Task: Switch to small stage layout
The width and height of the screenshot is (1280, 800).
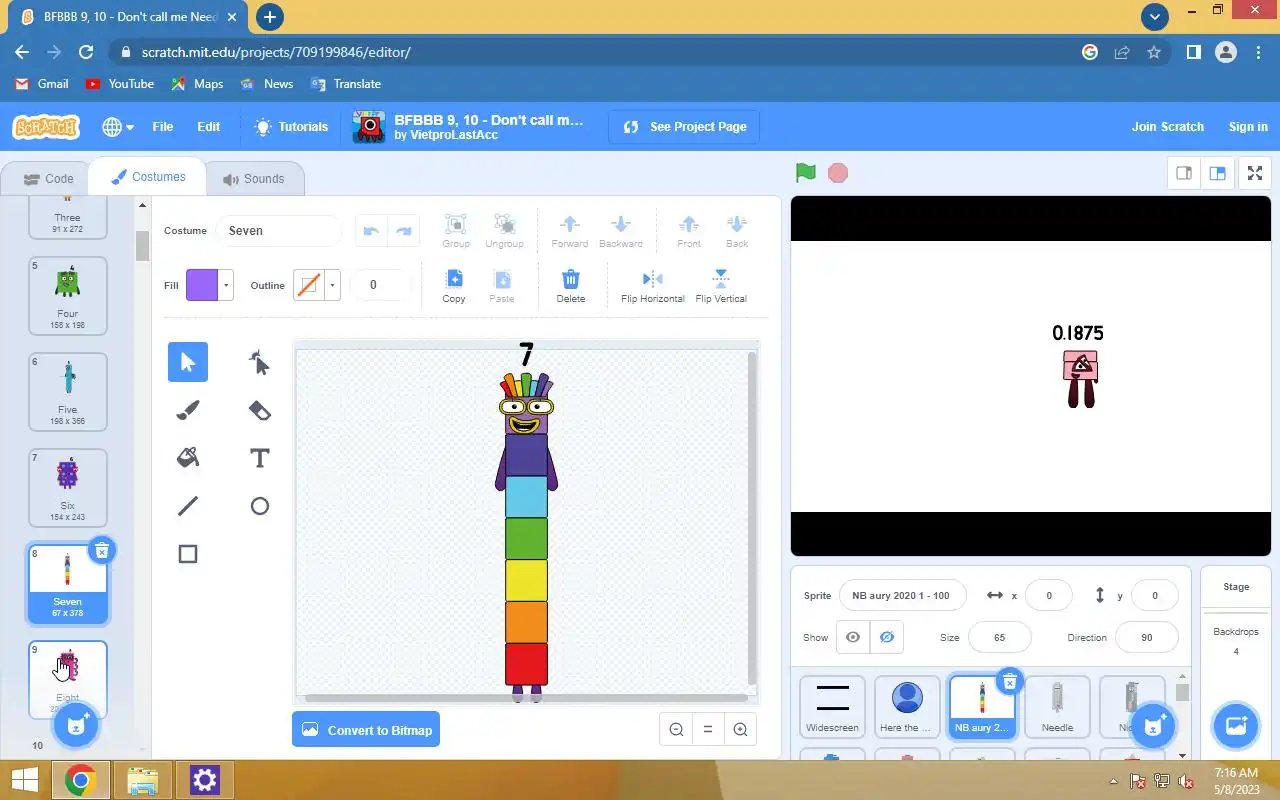Action: (1184, 173)
